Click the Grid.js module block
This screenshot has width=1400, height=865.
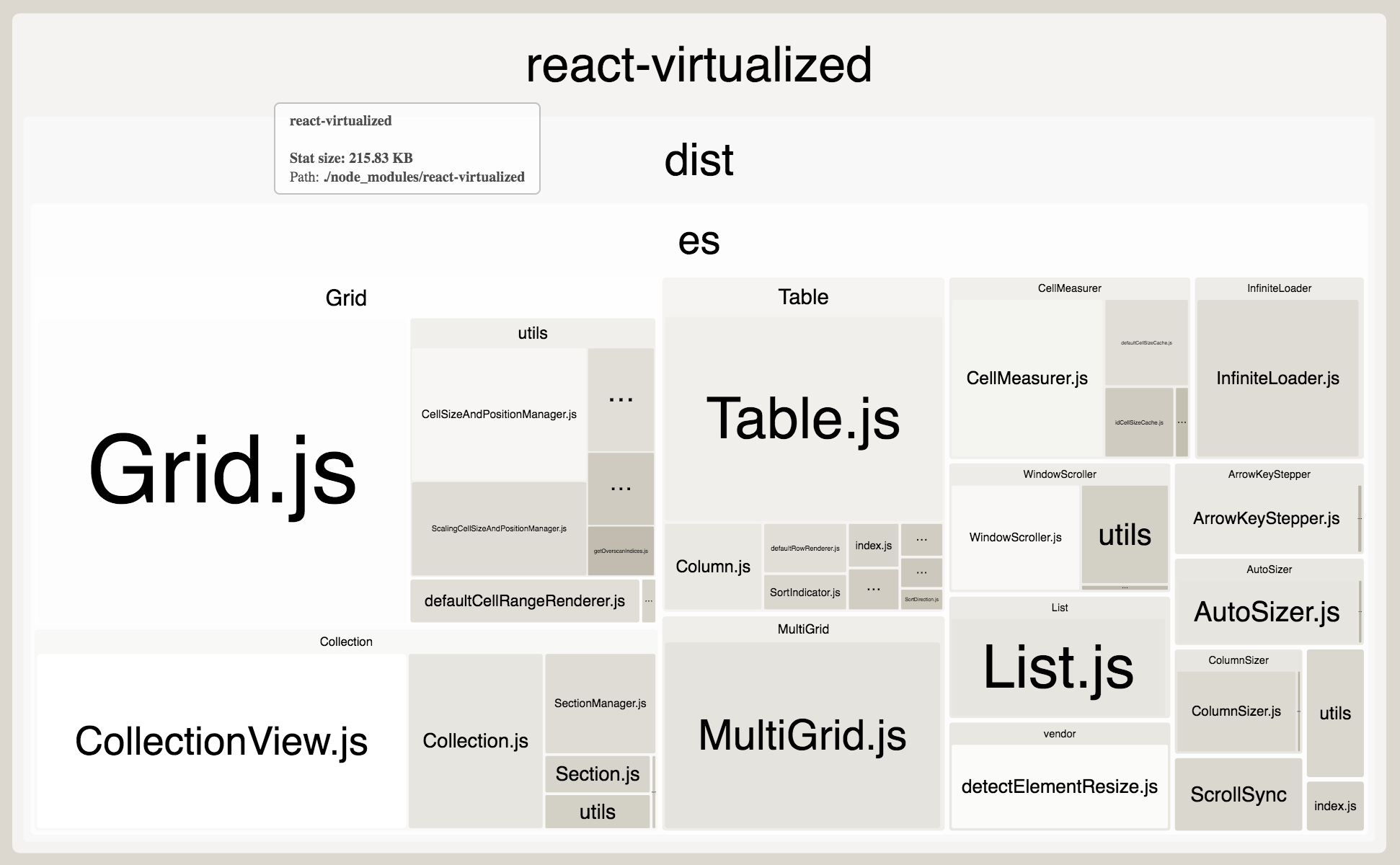pyautogui.click(x=222, y=470)
